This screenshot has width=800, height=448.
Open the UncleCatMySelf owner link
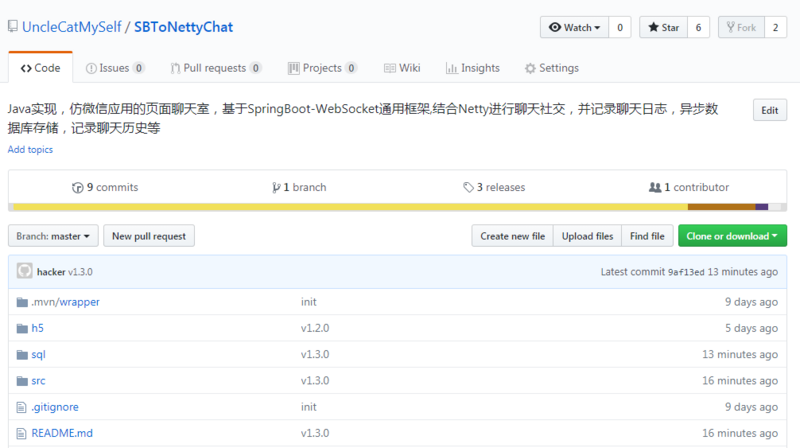point(71,27)
